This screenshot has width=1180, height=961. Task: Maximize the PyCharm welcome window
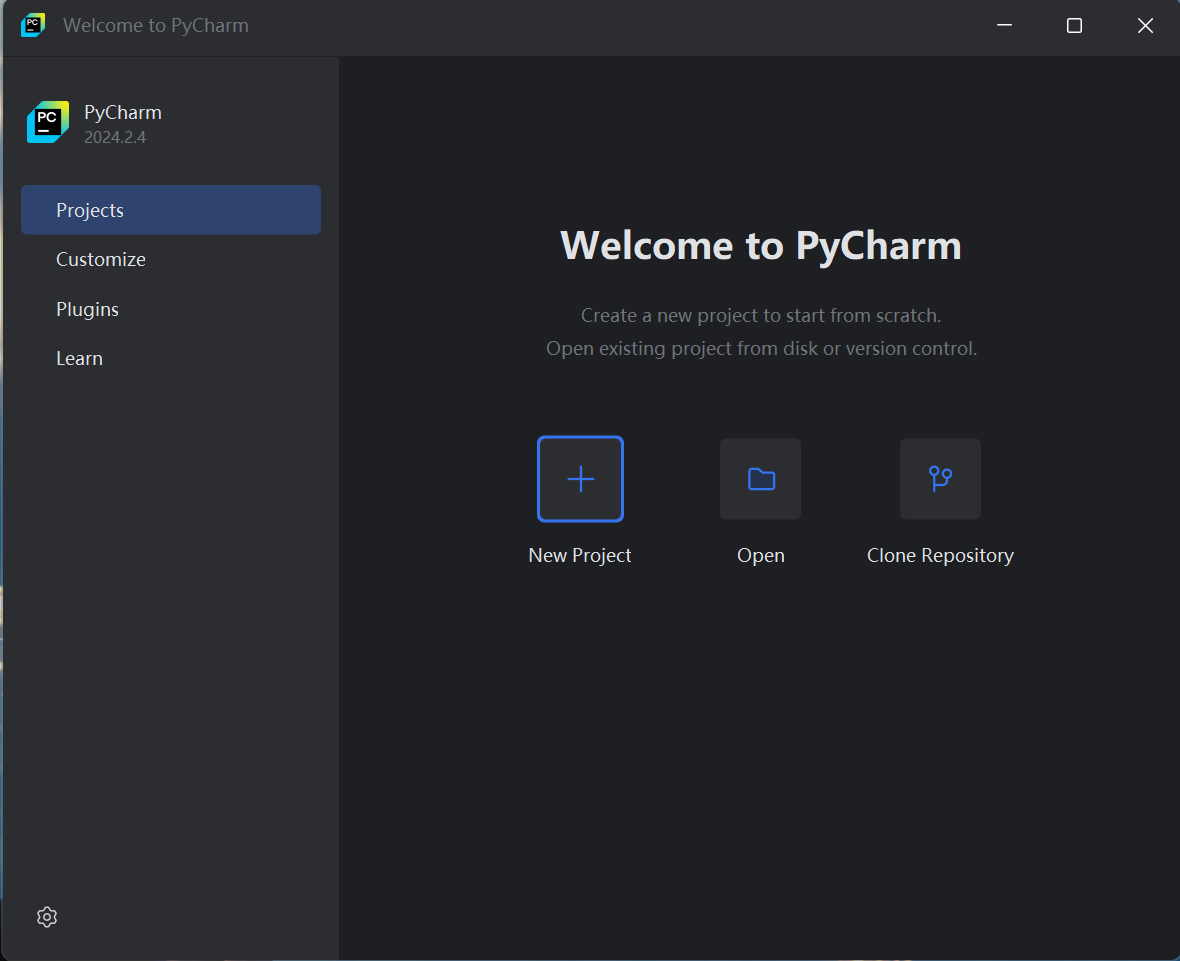tap(1075, 26)
